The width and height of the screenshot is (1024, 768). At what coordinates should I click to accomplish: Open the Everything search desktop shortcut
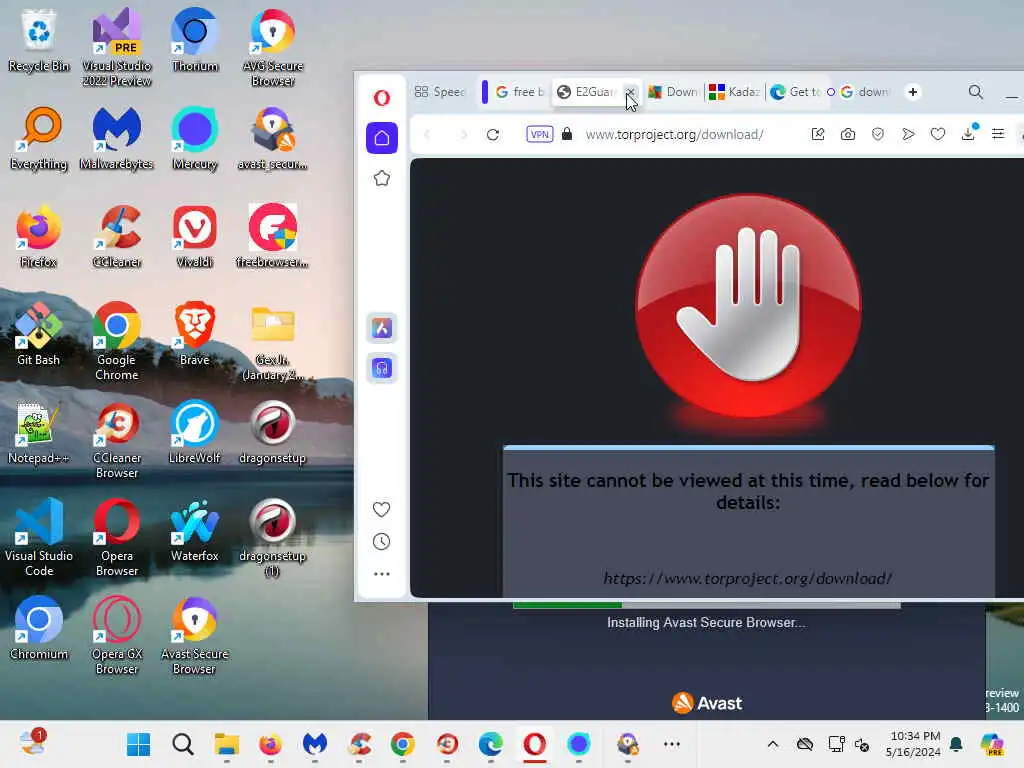point(39,138)
